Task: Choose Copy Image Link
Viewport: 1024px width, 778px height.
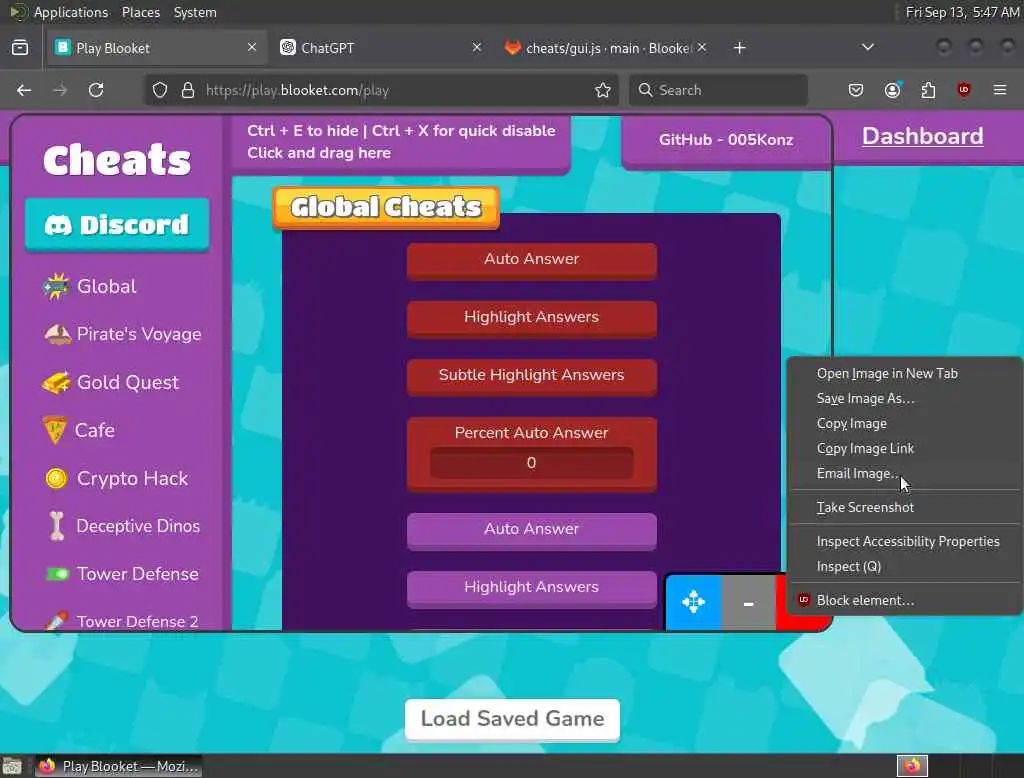Action: point(904,448)
